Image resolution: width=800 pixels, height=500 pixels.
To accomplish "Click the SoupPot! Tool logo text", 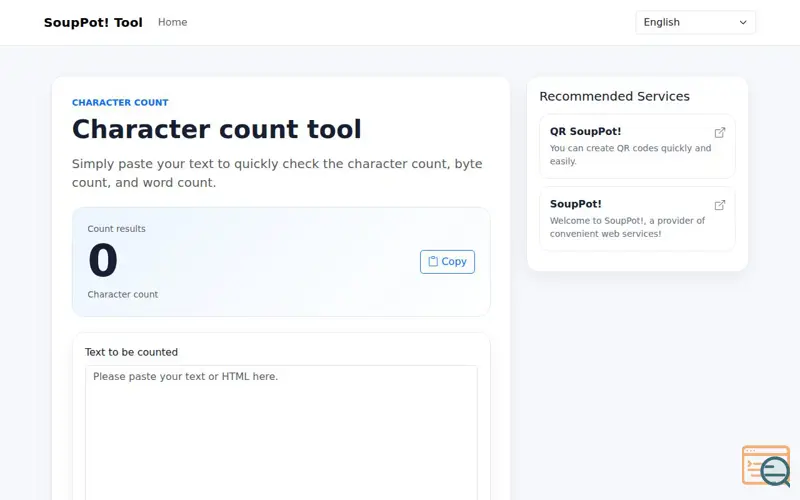I will tap(93, 22).
